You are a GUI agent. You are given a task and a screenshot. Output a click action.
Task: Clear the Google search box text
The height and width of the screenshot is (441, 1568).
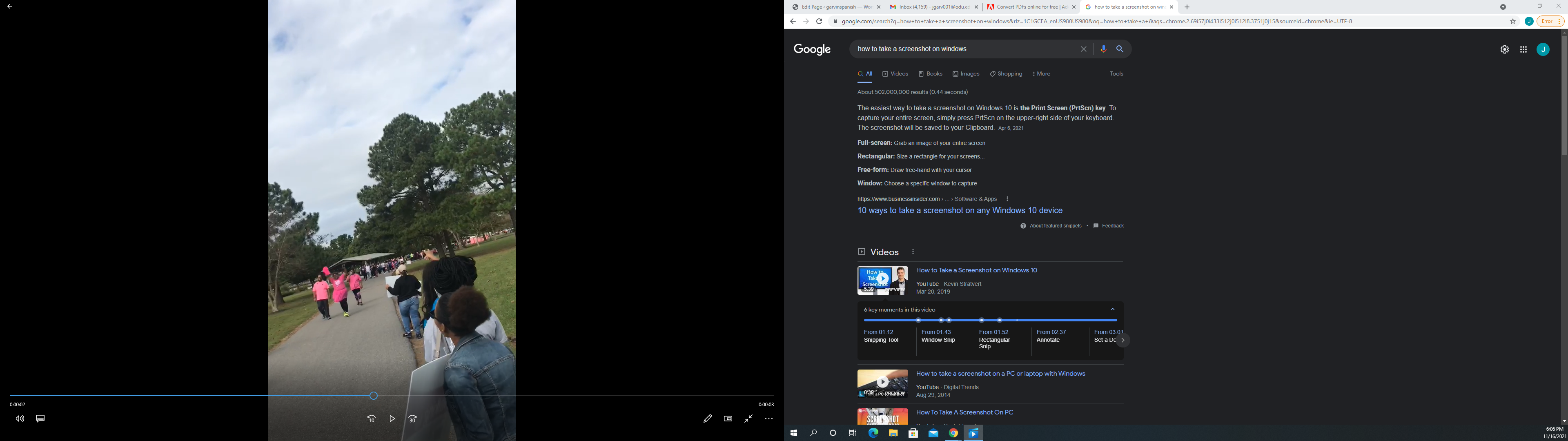1083,49
